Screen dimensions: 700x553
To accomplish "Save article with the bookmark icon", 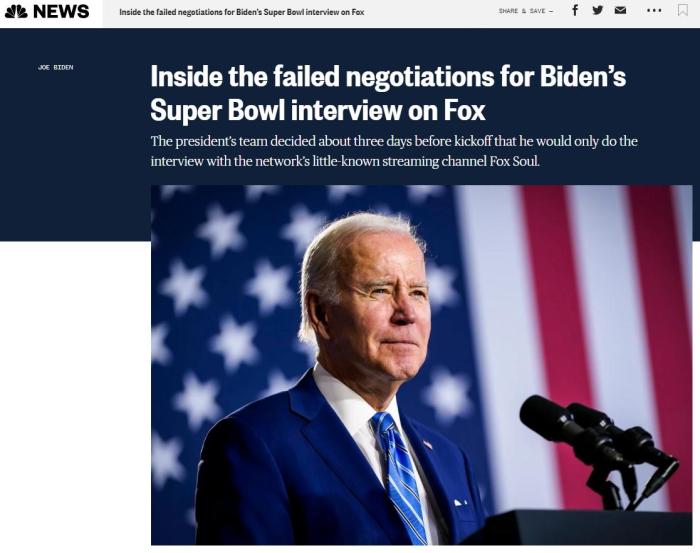I will click(683, 10).
